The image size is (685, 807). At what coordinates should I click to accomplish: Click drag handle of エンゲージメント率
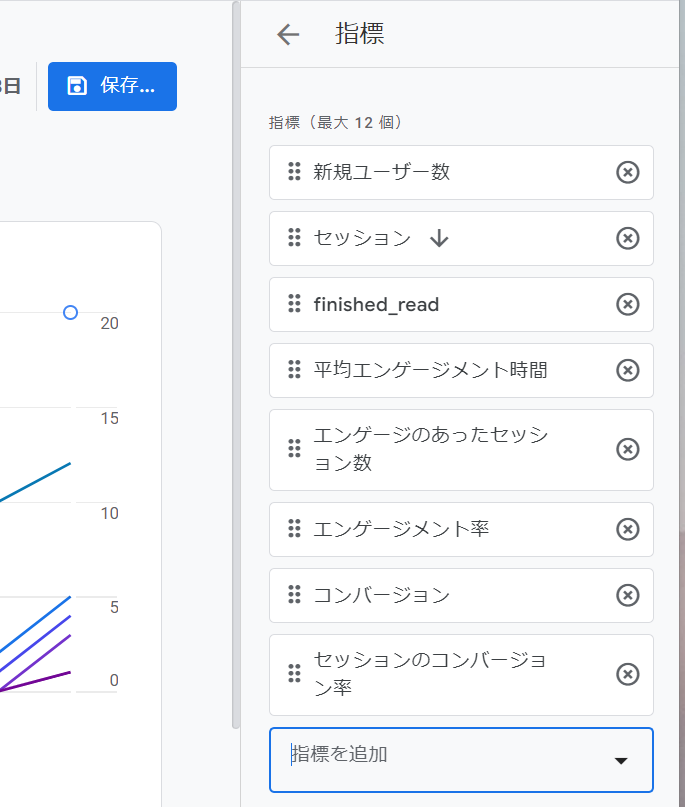pyautogui.click(x=294, y=529)
